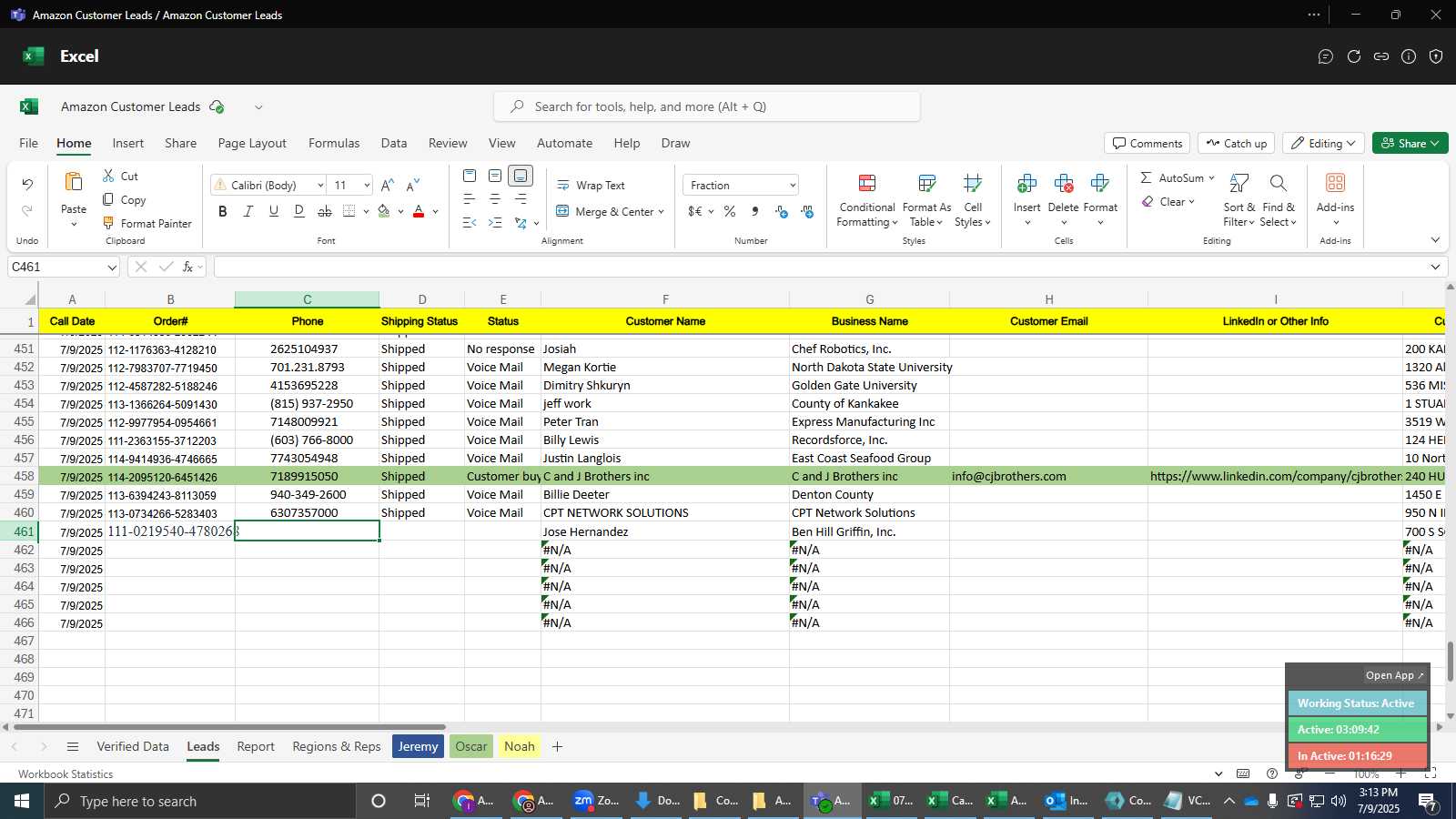Viewport: 1456px width, 819px height.
Task: Switch to the Data ribbon tab
Action: point(393,143)
